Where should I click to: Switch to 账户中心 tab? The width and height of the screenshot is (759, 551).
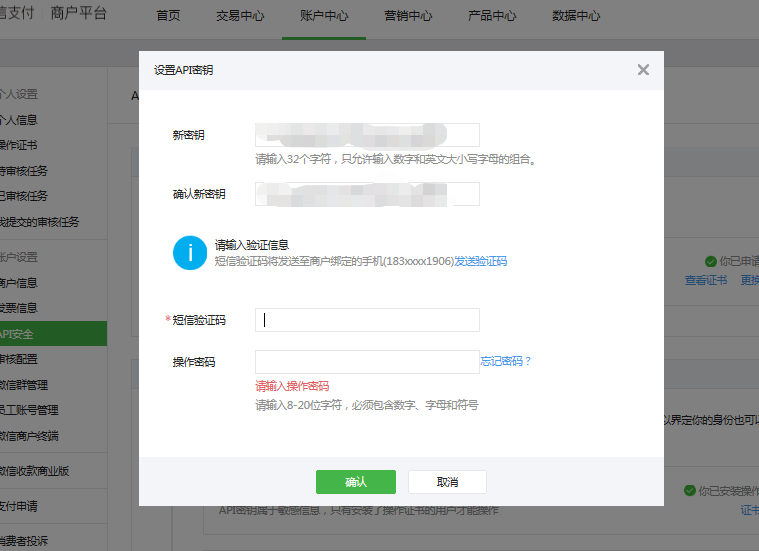click(x=324, y=15)
